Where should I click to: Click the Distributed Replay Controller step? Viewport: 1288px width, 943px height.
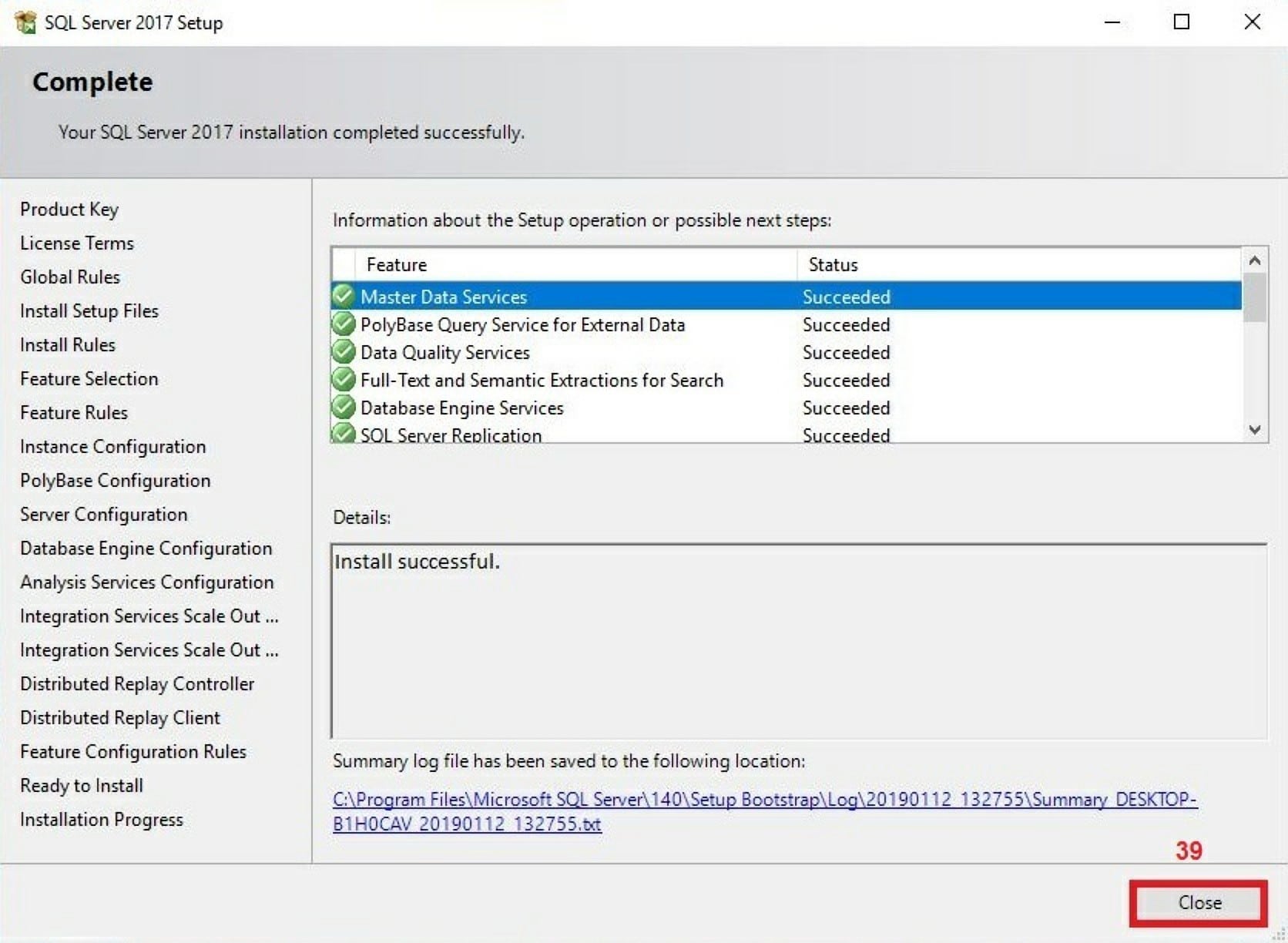[137, 684]
